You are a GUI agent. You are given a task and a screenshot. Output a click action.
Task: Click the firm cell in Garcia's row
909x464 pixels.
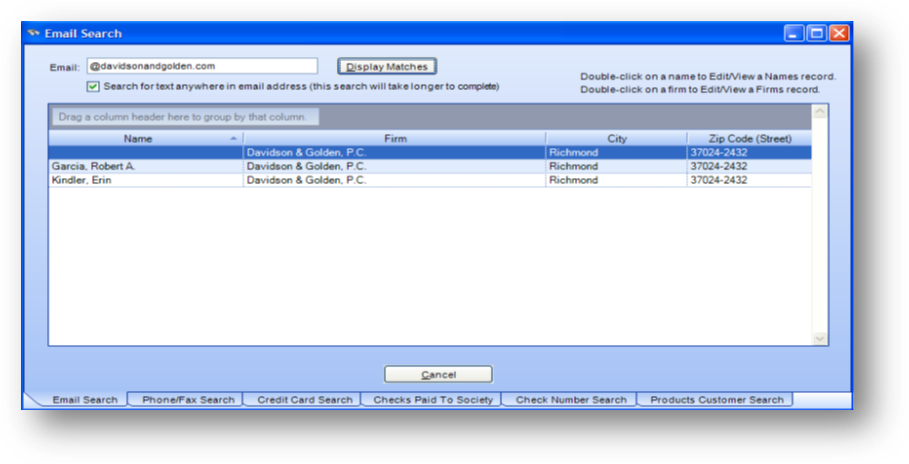(395, 166)
